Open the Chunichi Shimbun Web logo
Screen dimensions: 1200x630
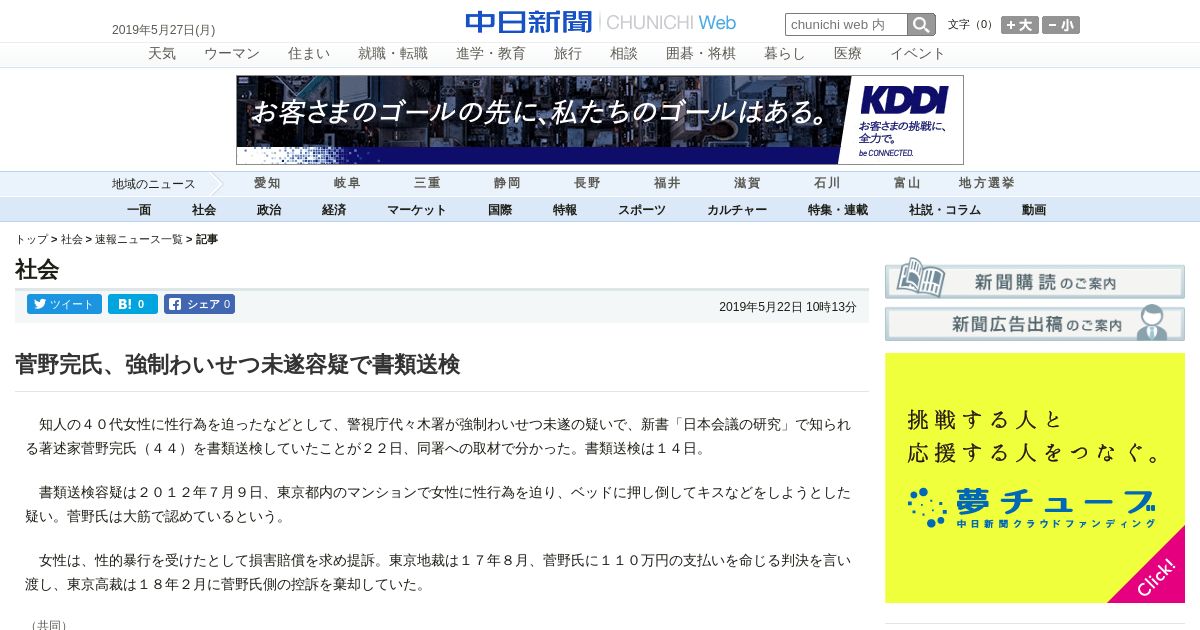[600, 22]
